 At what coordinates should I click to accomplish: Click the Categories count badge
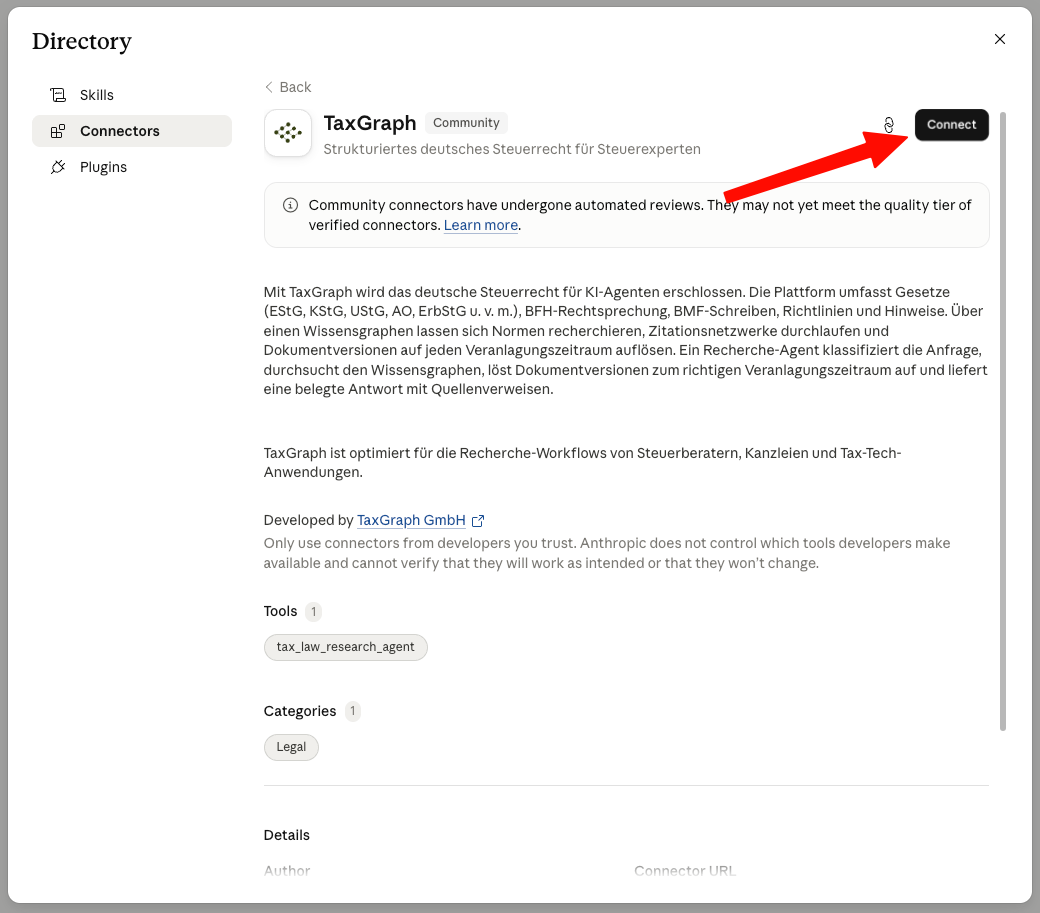(x=353, y=711)
